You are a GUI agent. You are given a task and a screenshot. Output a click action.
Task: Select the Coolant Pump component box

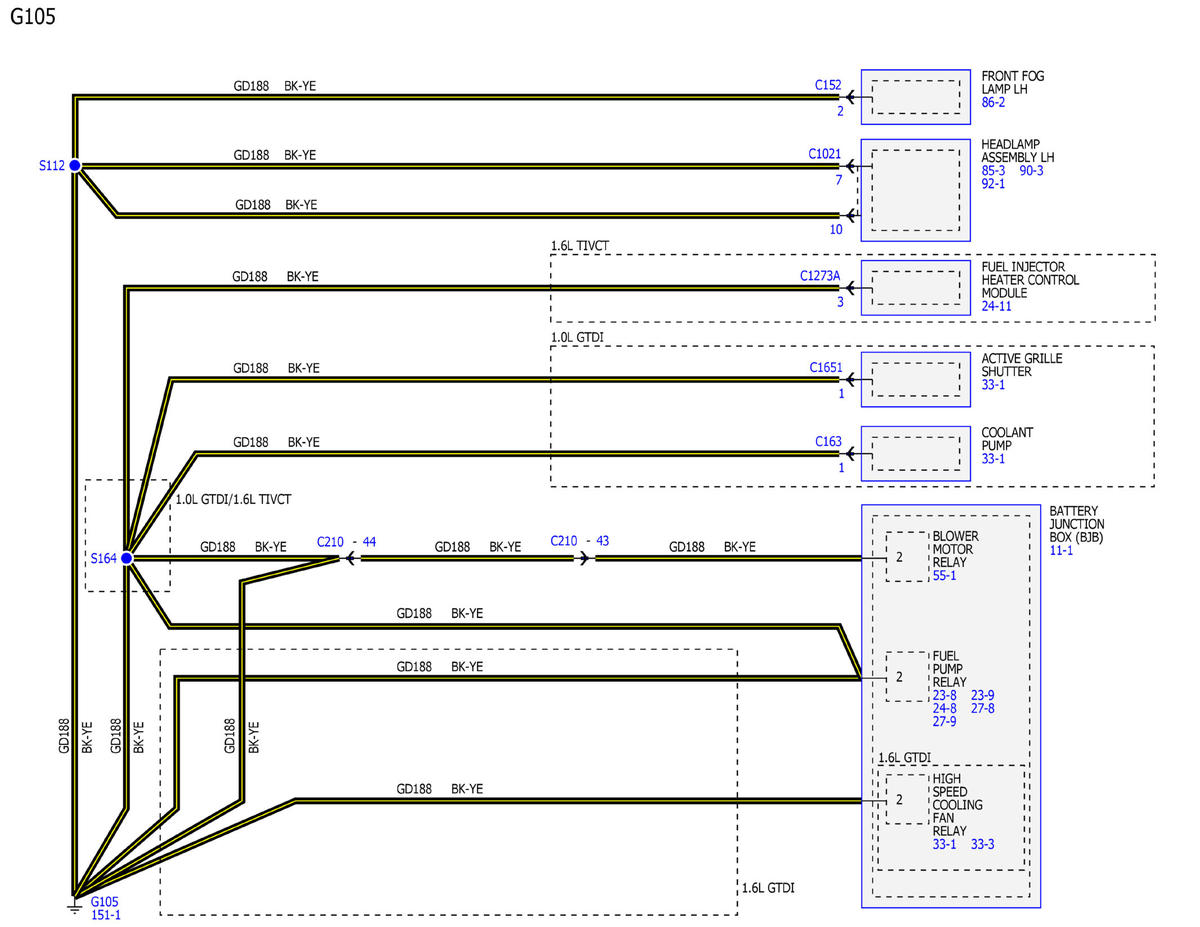(x=915, y=453)
